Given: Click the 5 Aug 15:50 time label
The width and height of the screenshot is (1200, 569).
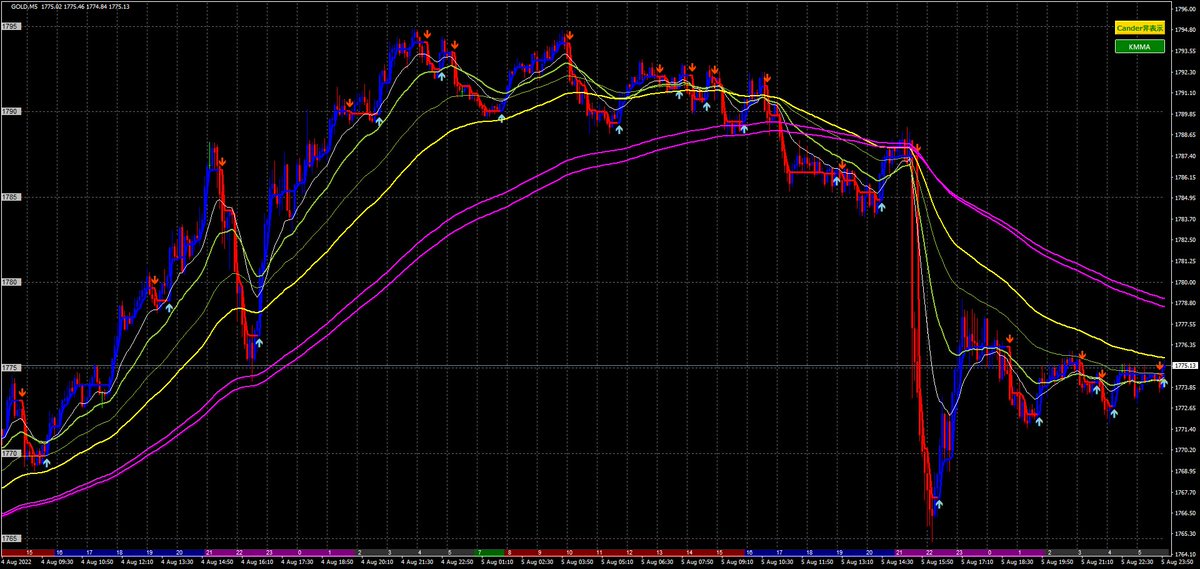Looking at the screenshot, I should 936,564.
